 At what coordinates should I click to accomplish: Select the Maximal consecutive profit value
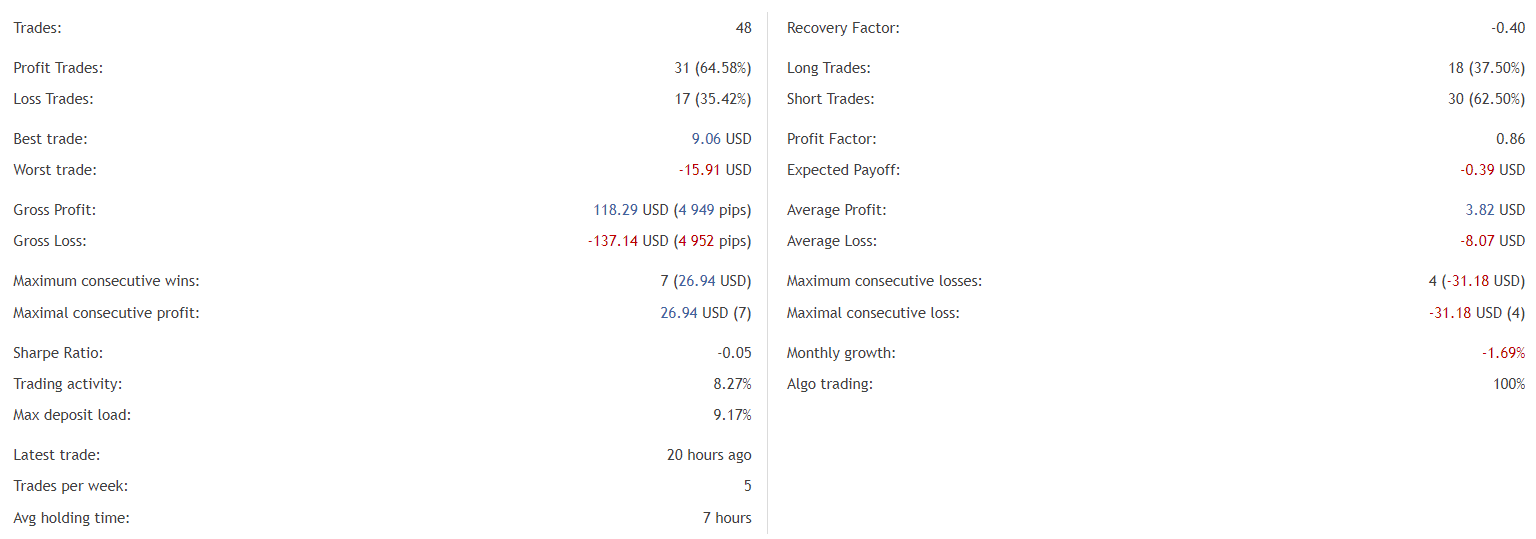pyautogui.click(x=705, y=313)
